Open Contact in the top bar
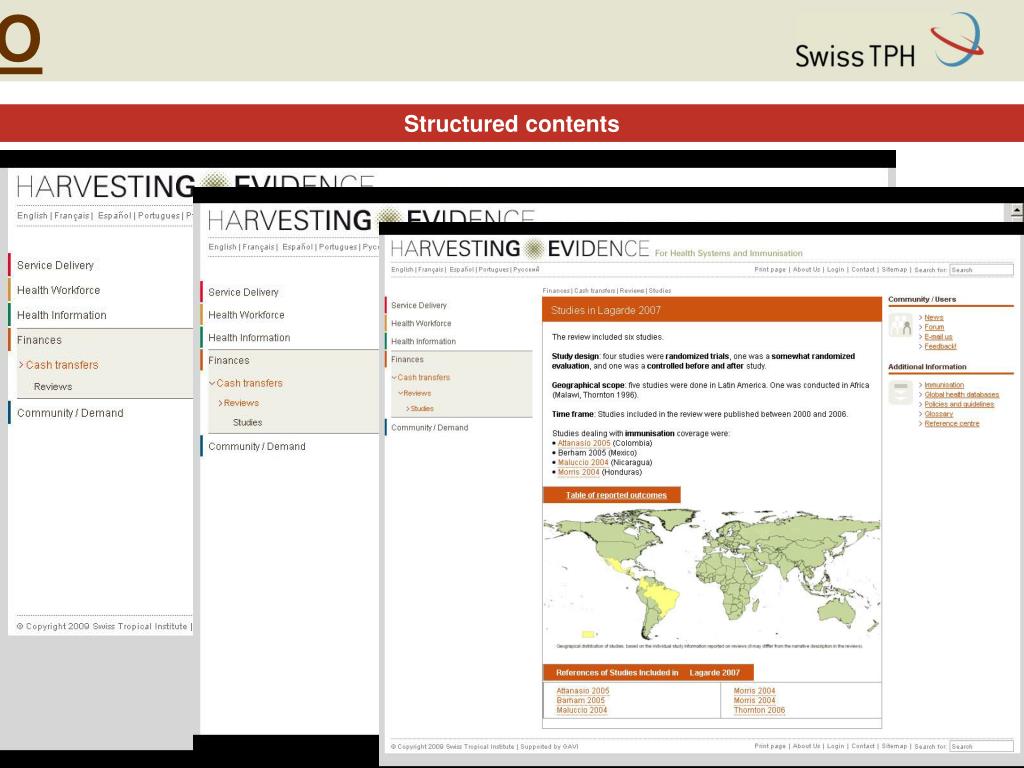This screenshot has height=768, width=1024. [863, 269]
